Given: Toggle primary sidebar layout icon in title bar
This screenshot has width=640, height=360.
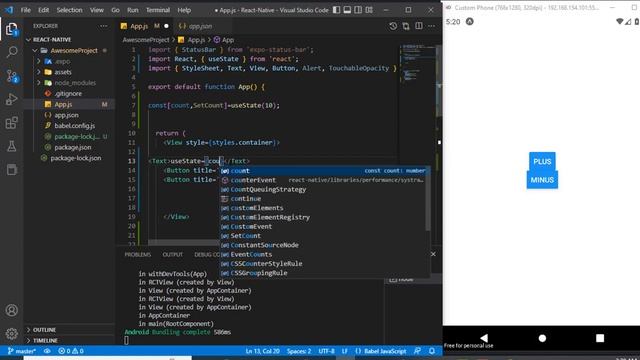Looking at the screenshot, I should coord(336,10).
